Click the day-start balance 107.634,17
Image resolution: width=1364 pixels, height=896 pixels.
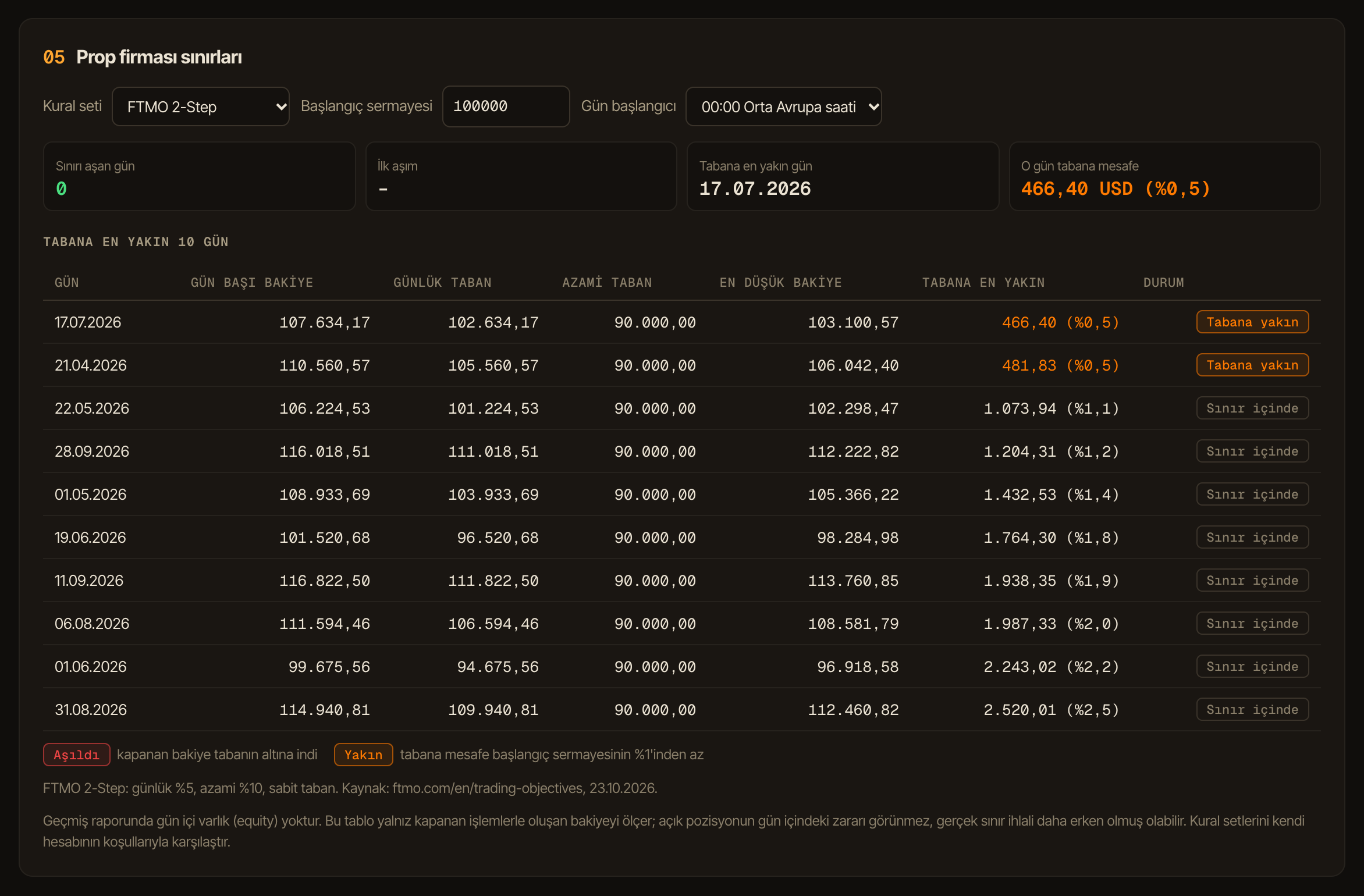[x=325, y=322]
